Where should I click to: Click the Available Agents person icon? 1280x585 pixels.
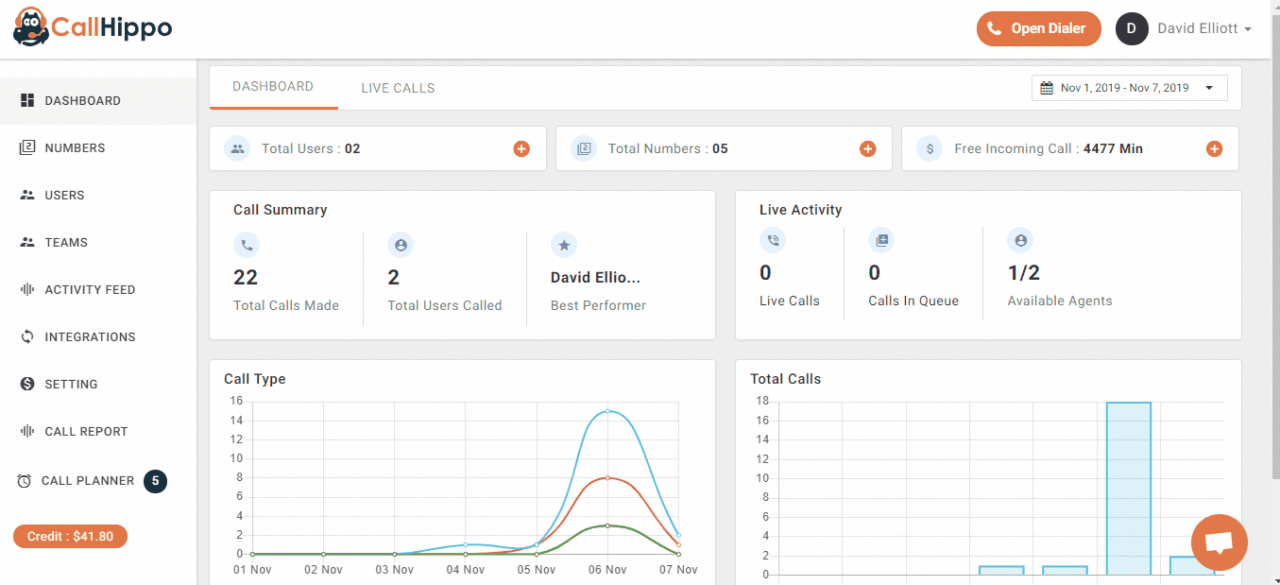[x=1020, y=240]
